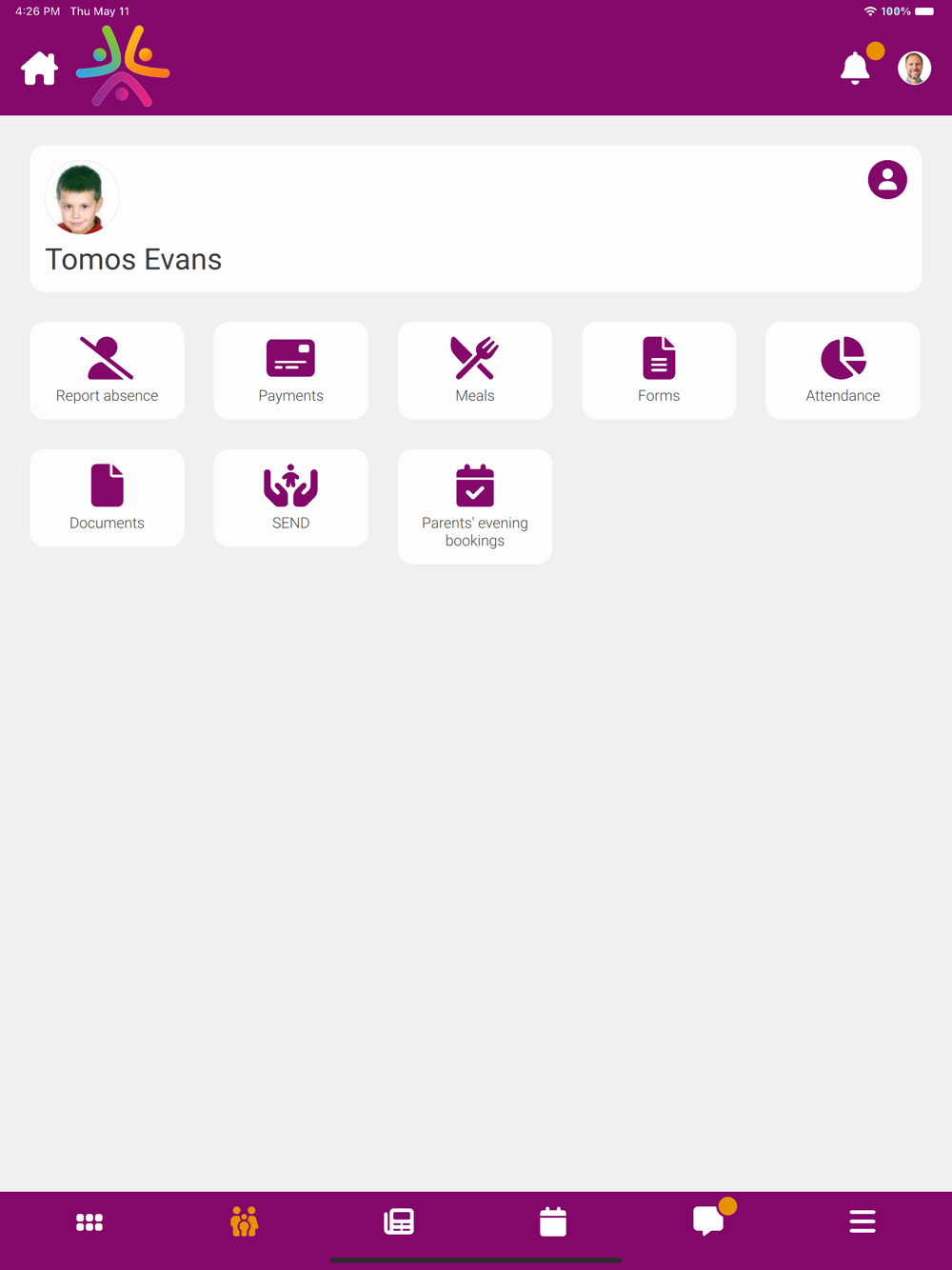Screen dimensions: 952x1270
Task: Expand the hamburger menu
Action: [863, 1221]
